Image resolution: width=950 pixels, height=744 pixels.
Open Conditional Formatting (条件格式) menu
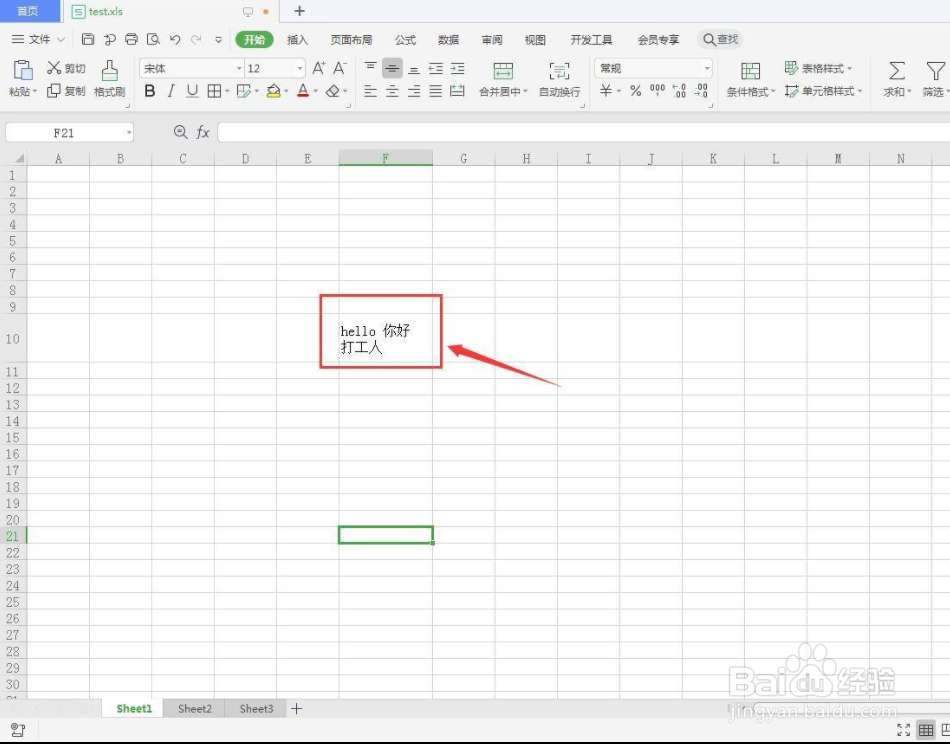click(751, 79)
